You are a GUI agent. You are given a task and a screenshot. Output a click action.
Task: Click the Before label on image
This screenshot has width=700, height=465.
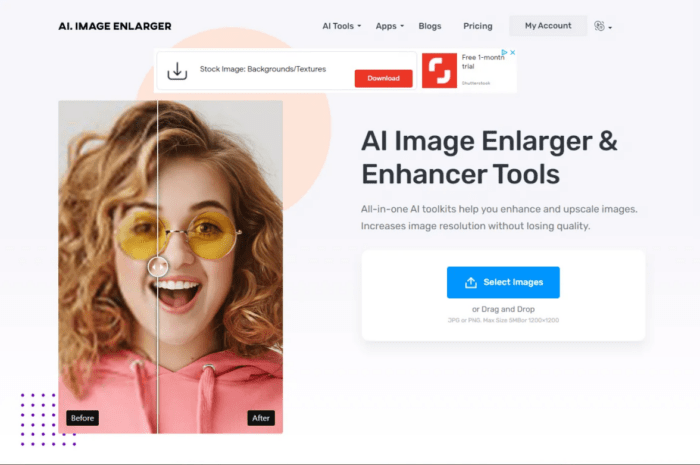pos(82,418)
